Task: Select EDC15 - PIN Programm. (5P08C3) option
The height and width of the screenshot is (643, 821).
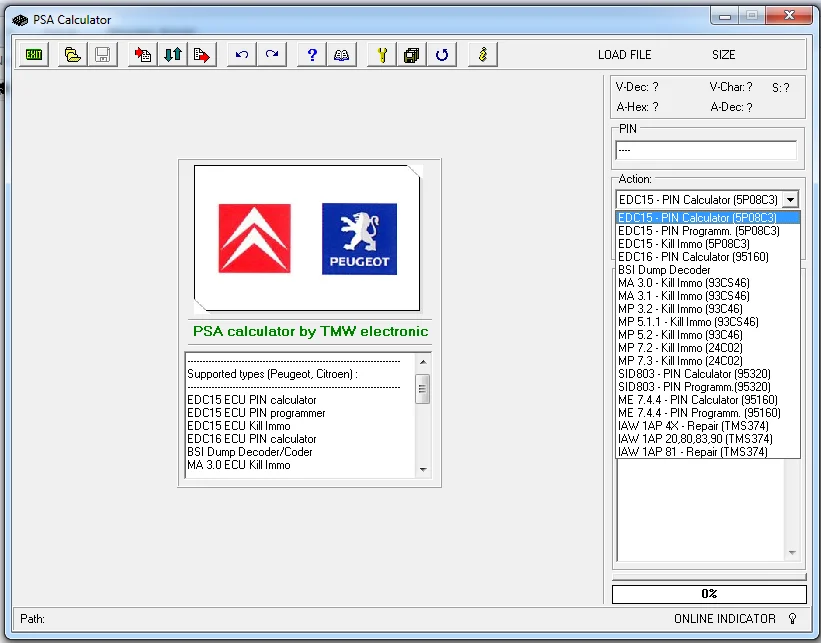Action: [708, 230]
